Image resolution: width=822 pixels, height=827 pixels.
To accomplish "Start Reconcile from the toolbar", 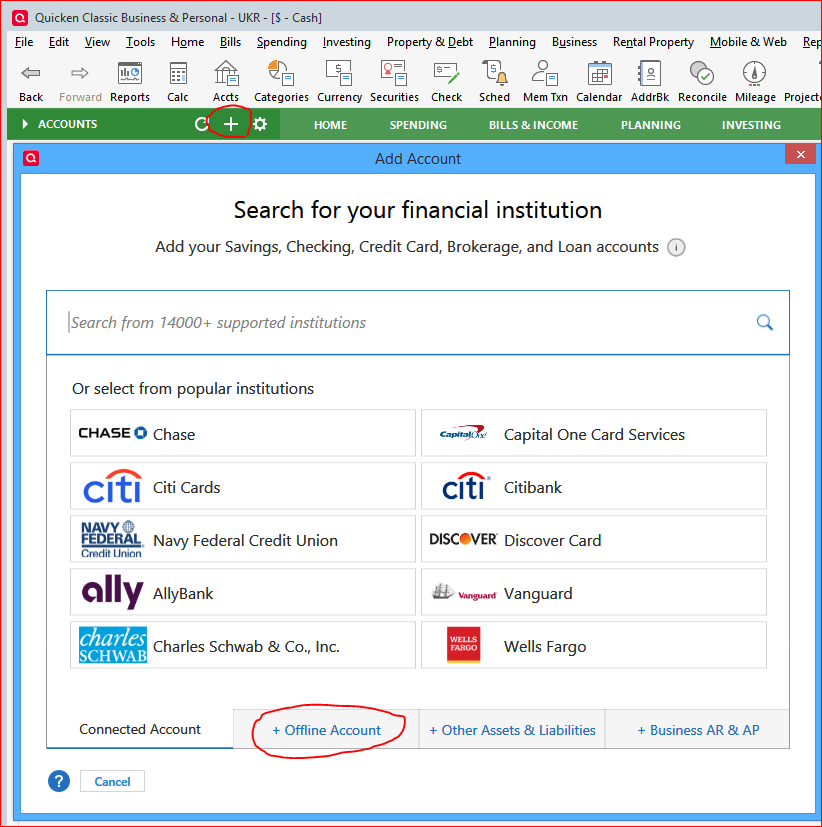I will click(x=702, y=81).
